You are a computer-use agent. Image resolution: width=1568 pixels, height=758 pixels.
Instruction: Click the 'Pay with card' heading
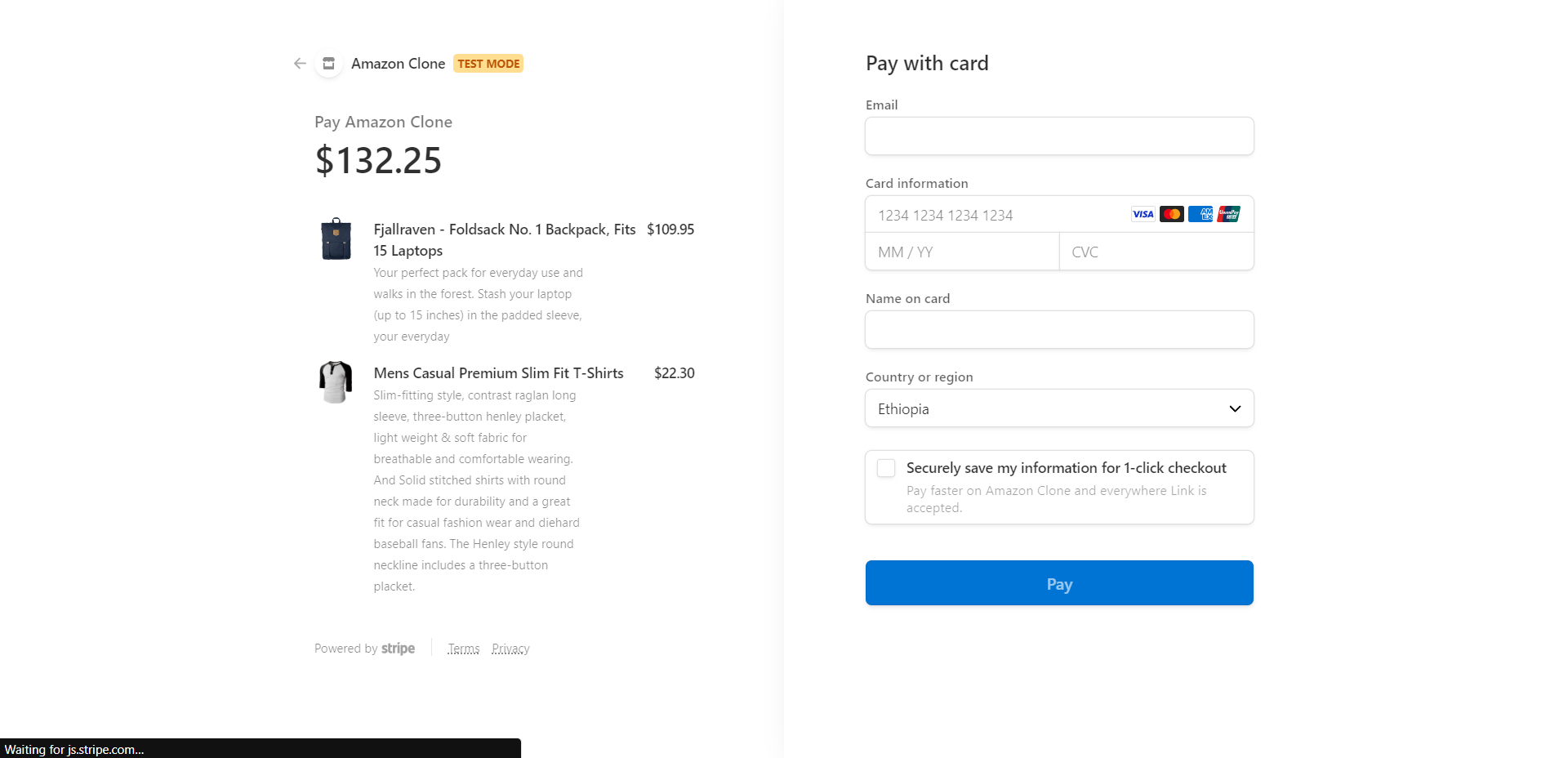point(927,64)
